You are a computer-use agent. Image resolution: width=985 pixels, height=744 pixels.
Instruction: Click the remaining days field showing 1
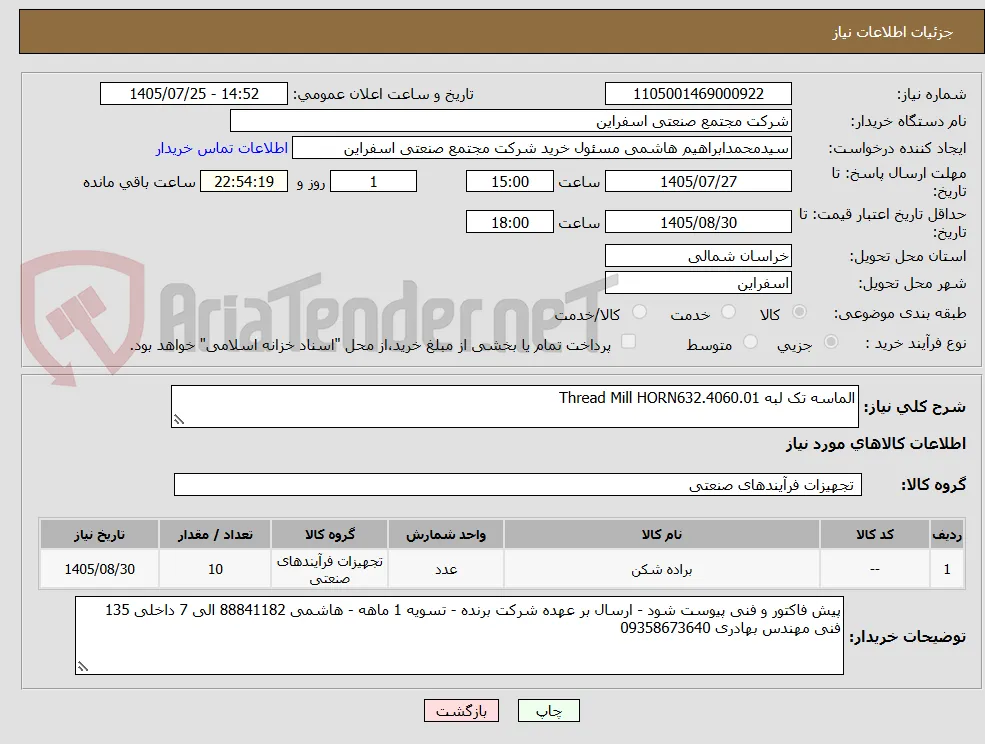373,182
